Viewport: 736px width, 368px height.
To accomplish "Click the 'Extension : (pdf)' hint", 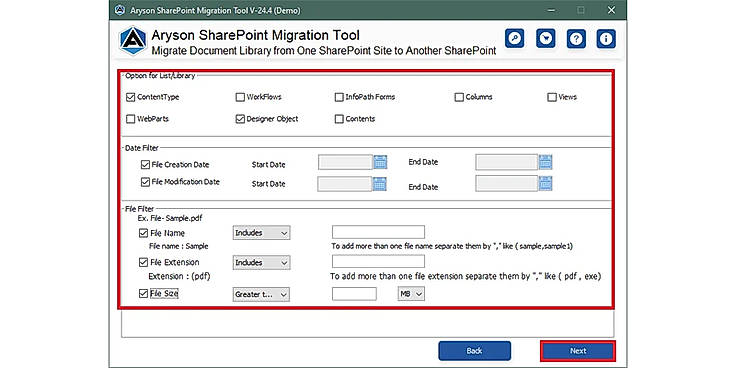I will 179,276.
